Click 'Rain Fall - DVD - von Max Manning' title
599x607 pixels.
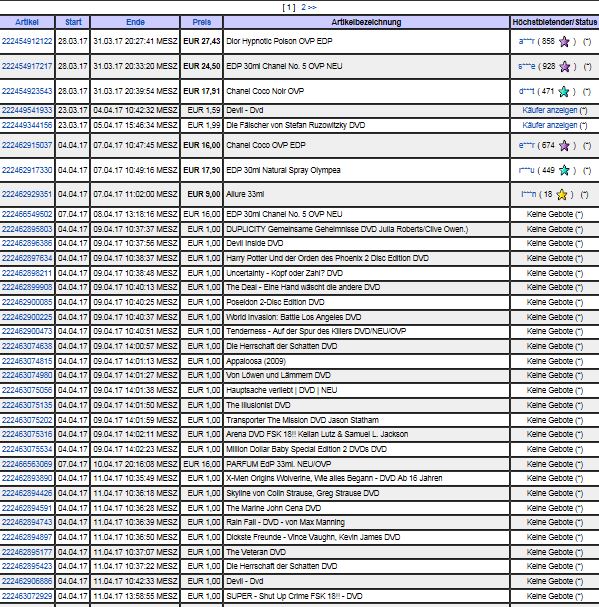click(x=285, y=523)
